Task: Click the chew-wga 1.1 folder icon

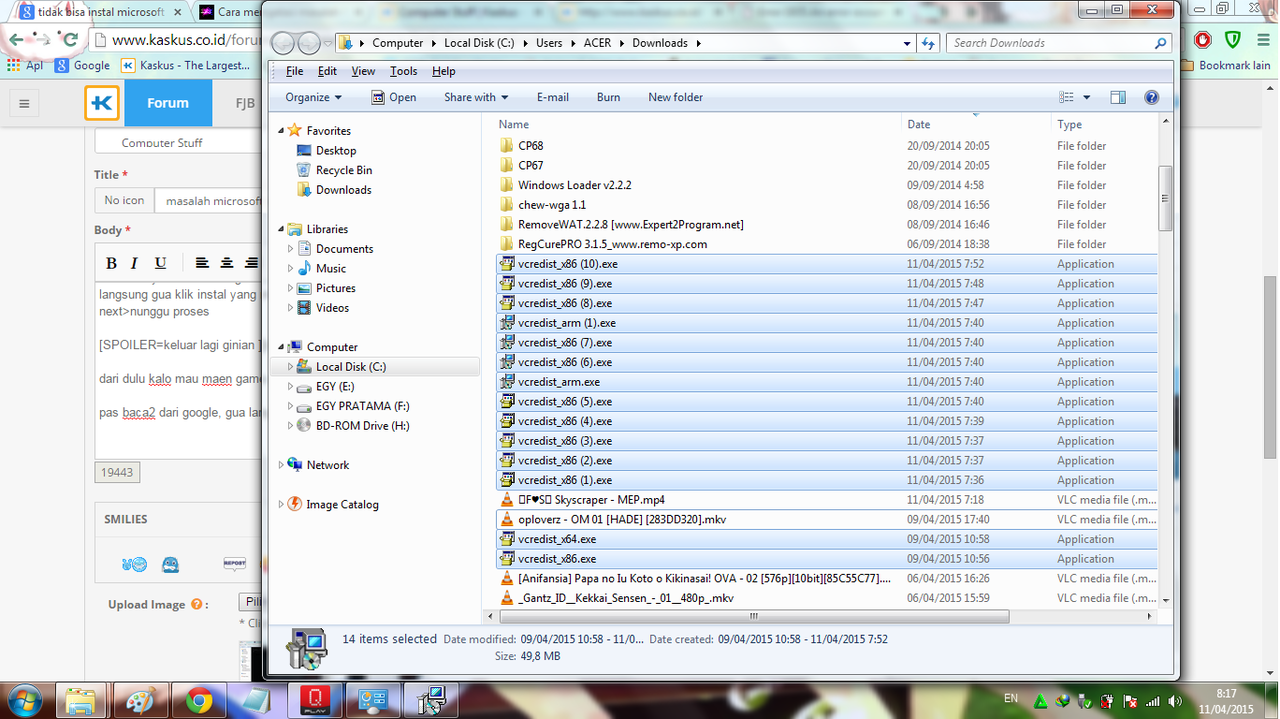Action: pos(507,205)
